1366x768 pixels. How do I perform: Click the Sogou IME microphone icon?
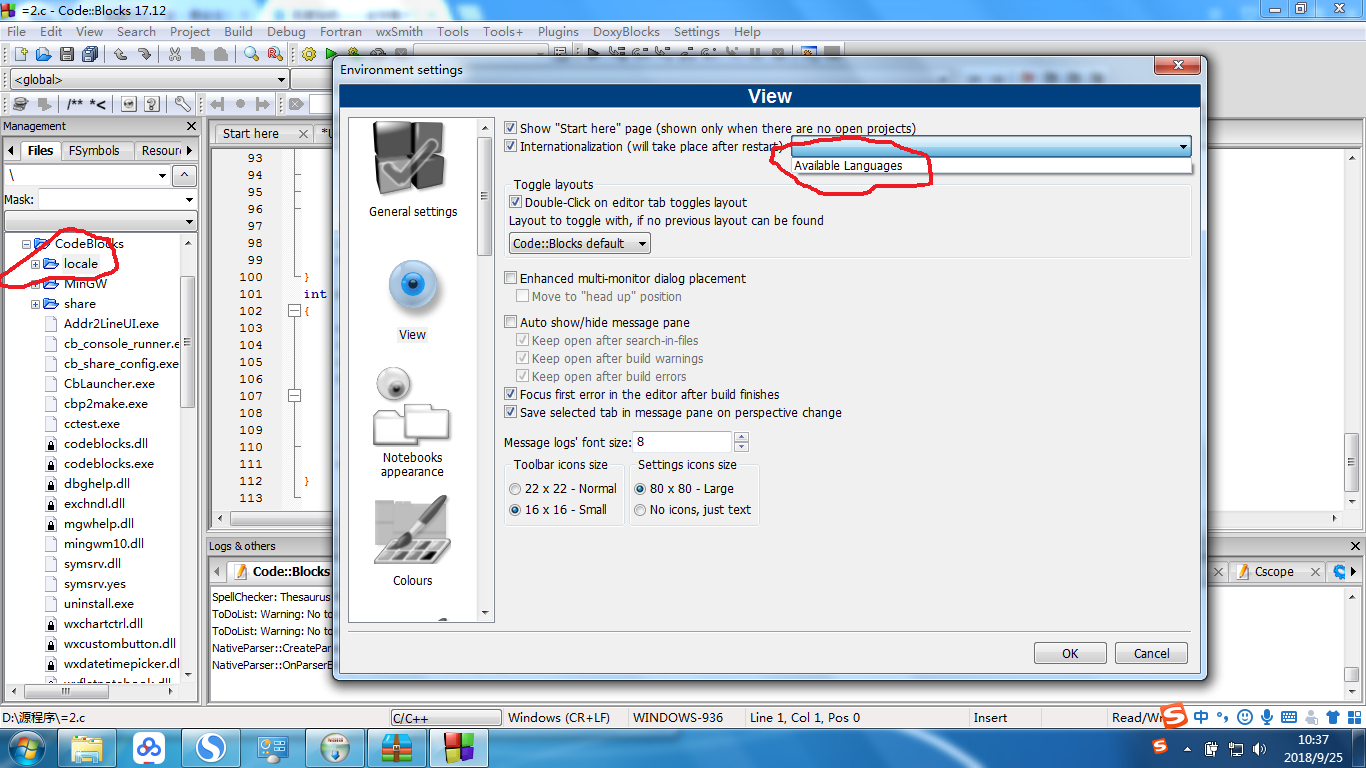1266,716
